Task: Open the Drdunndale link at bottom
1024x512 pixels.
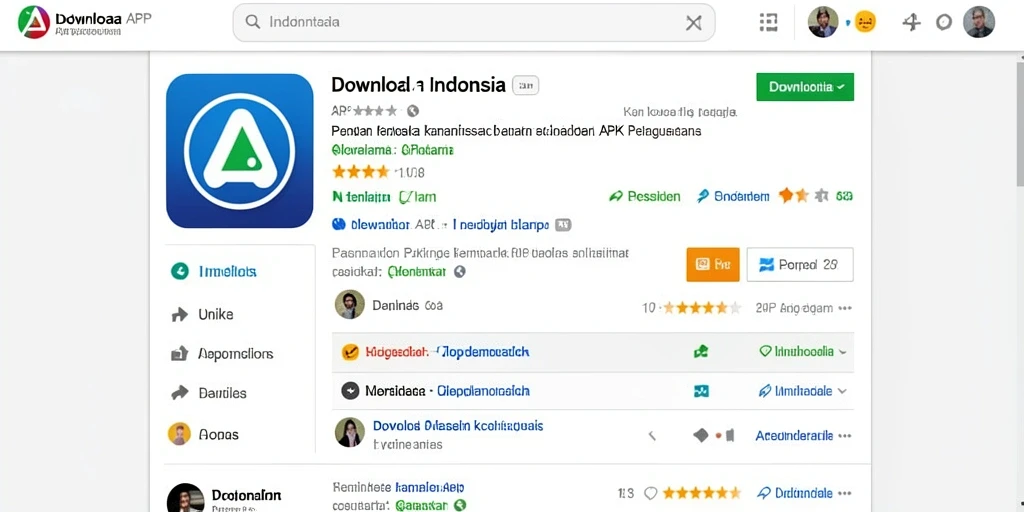Action: (795, 493)
